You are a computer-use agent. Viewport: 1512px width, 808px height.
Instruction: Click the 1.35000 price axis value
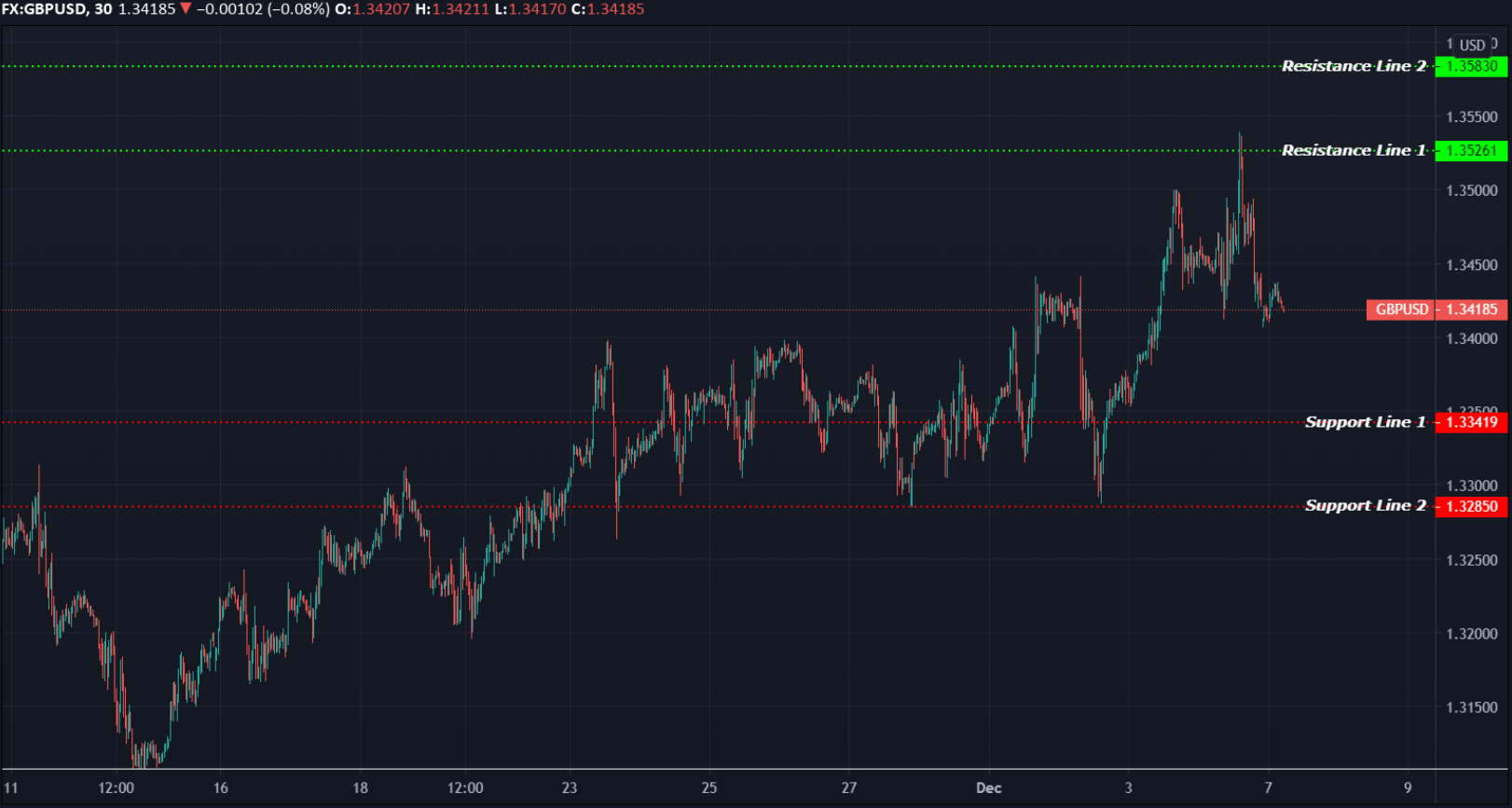1472,191
